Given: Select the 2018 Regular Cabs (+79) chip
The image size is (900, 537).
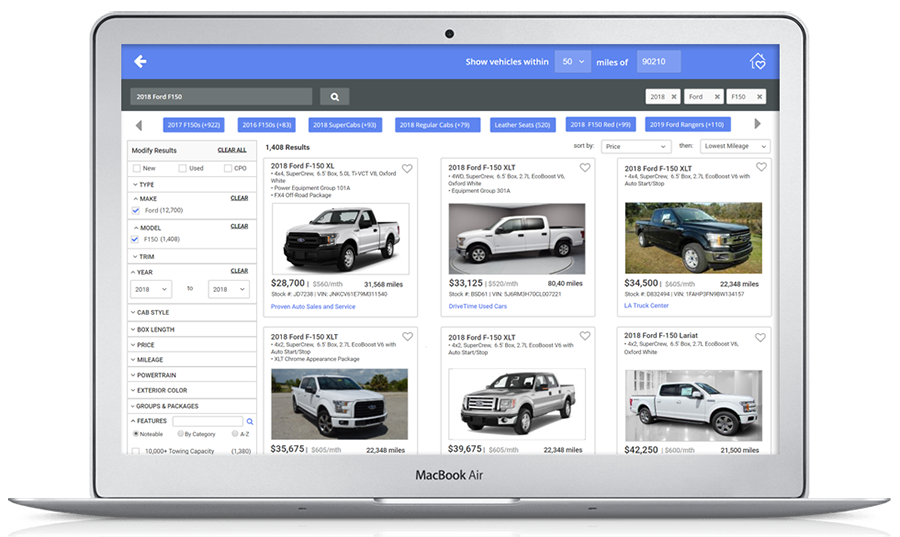Looking at the screenshot, I should (x=437, y=125).
